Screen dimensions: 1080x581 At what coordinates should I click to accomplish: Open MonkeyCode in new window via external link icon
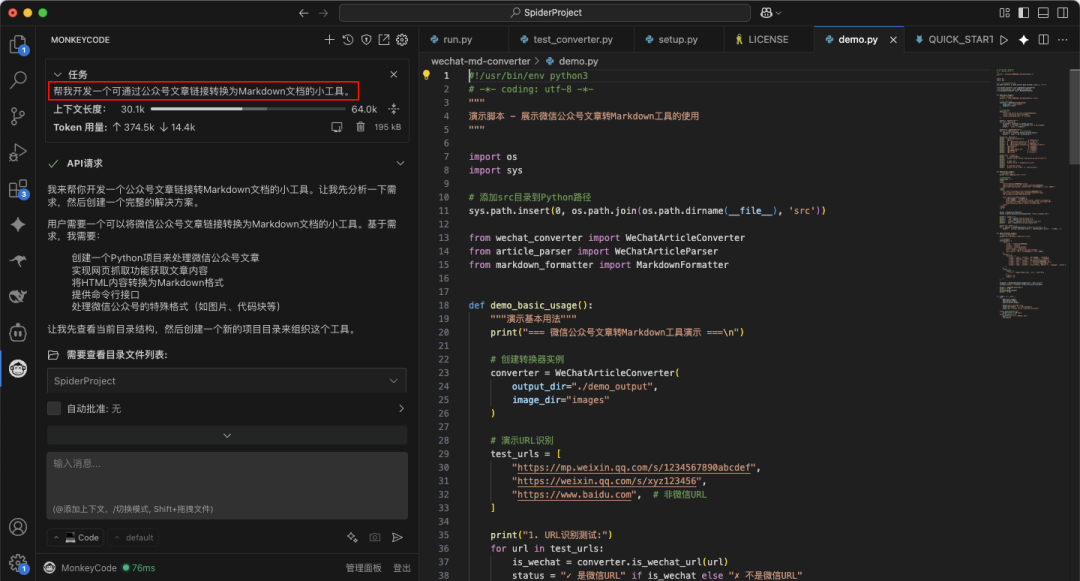(384, 40)
